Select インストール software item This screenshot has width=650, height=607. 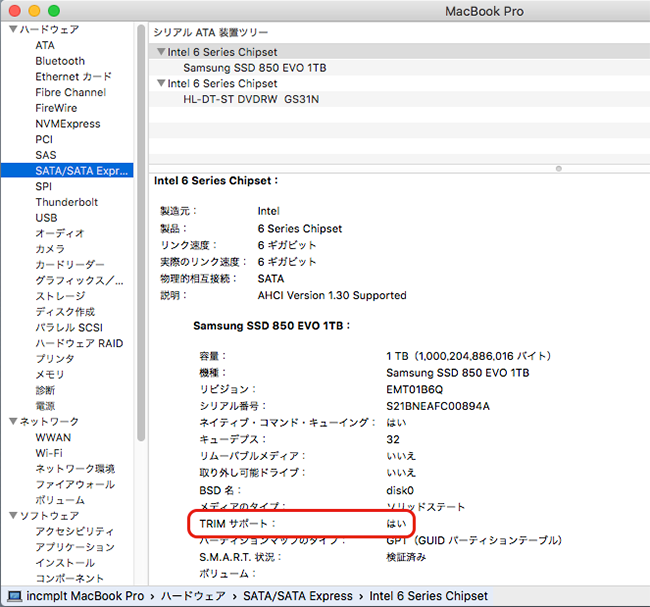coord(65,563)
